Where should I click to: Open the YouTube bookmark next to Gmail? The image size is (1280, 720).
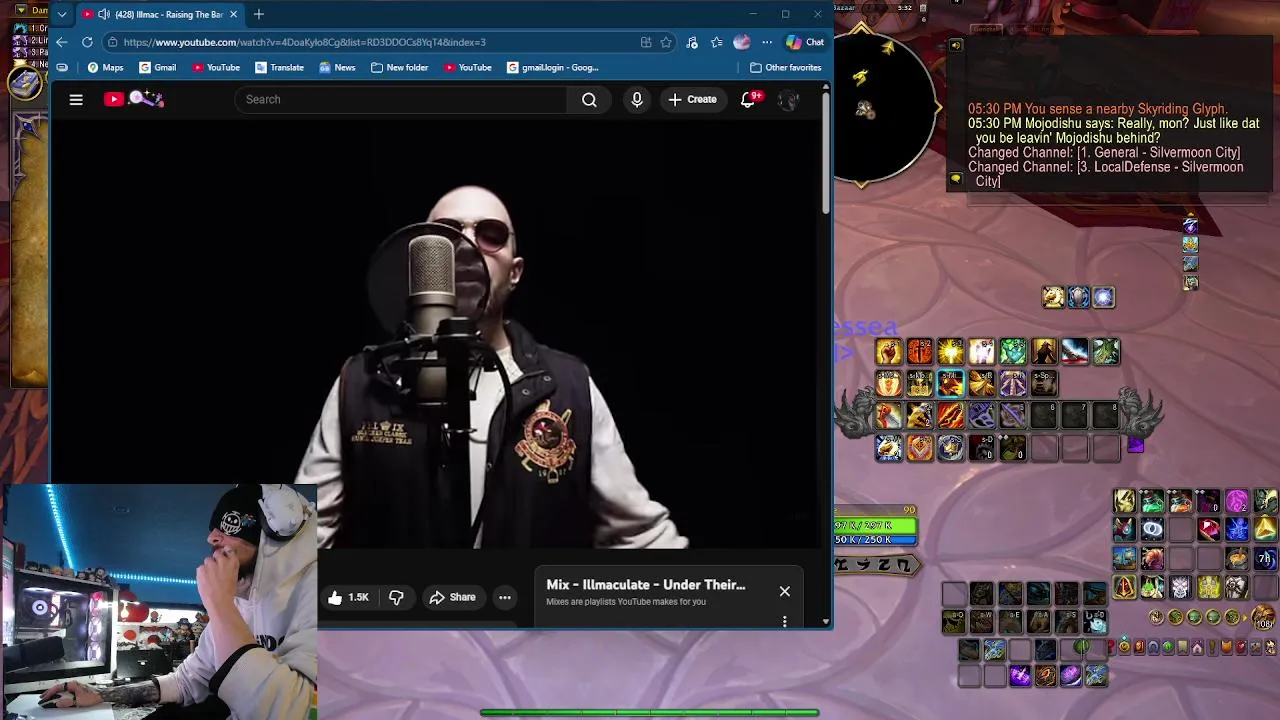216,67
